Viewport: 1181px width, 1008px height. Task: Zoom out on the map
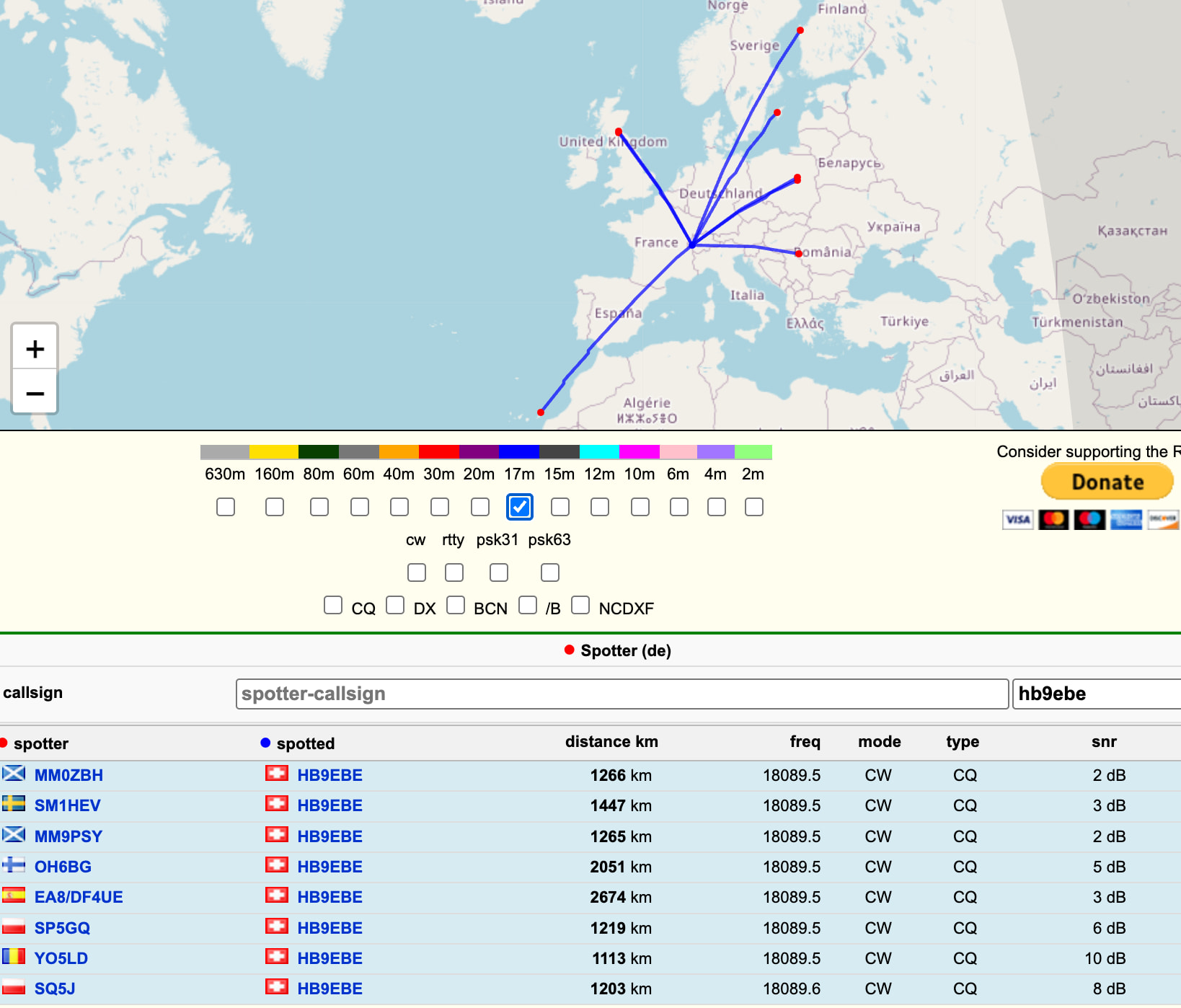point(35,393)
